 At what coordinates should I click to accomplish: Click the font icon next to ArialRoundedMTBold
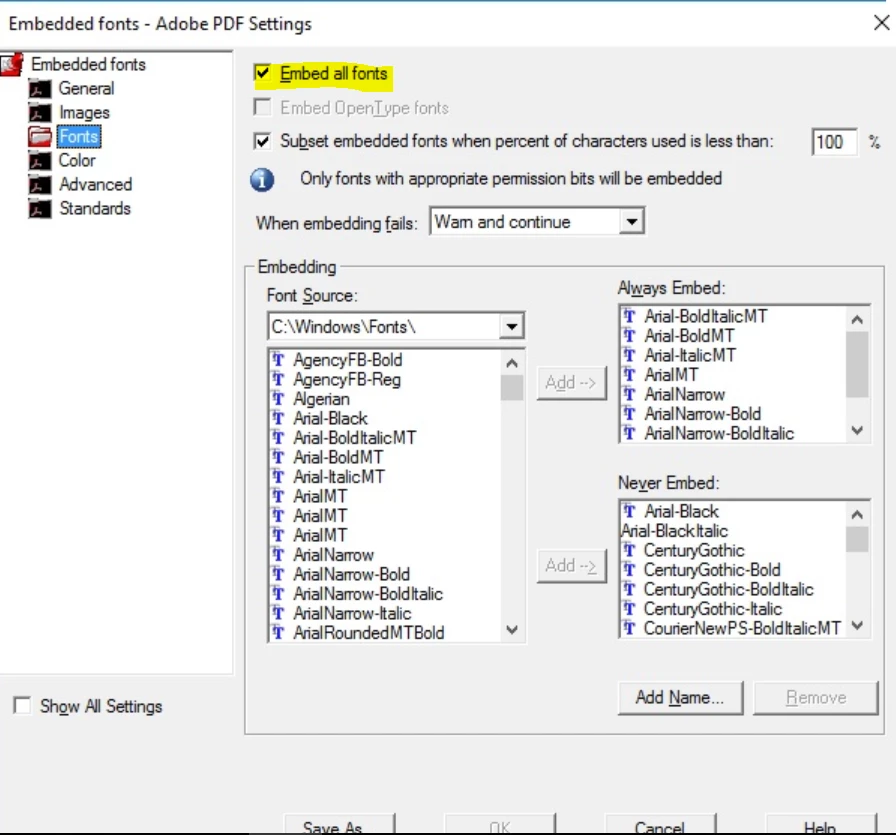(278, 632)
